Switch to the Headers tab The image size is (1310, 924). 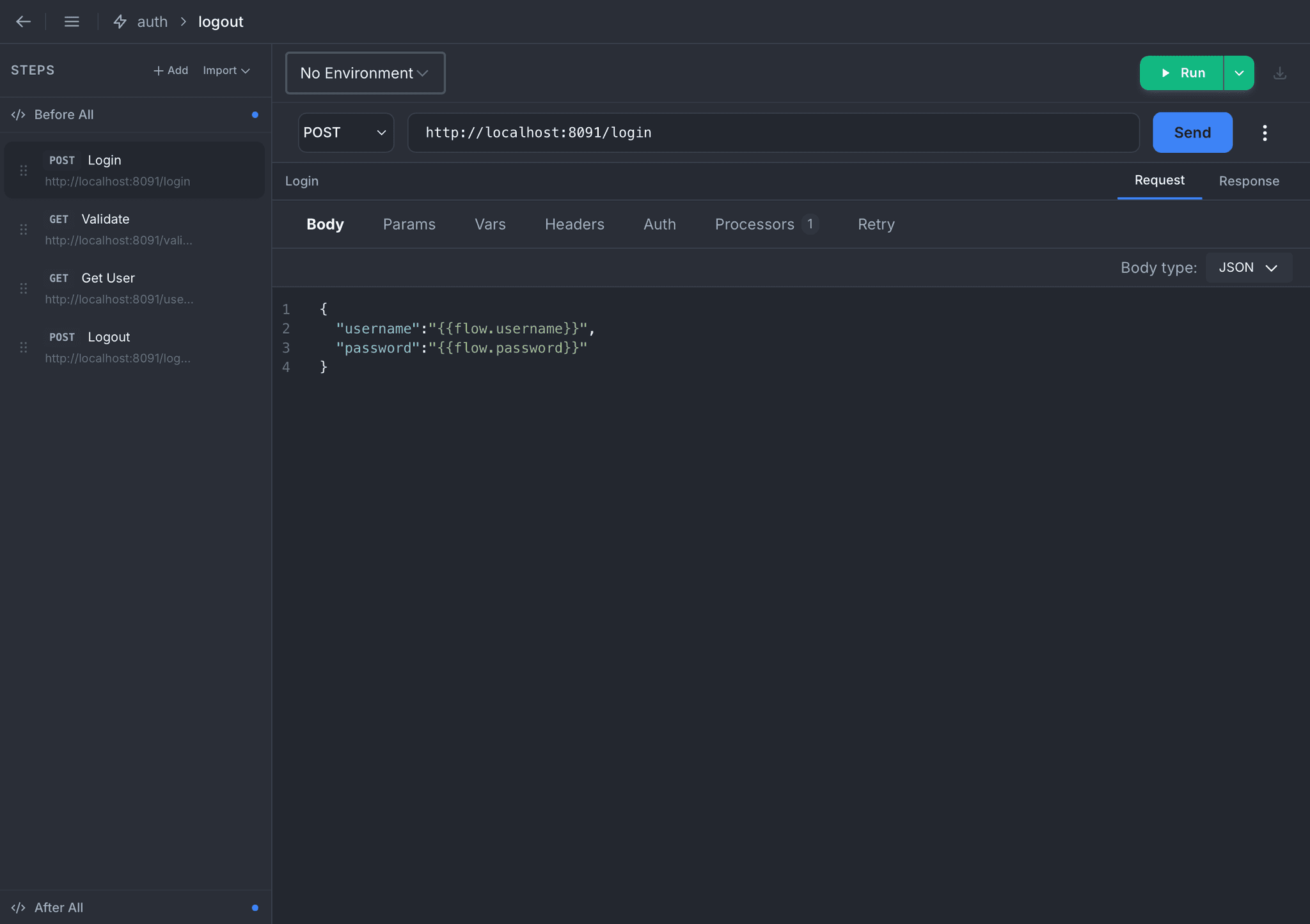pyautogui.click(x=574, y=224)
